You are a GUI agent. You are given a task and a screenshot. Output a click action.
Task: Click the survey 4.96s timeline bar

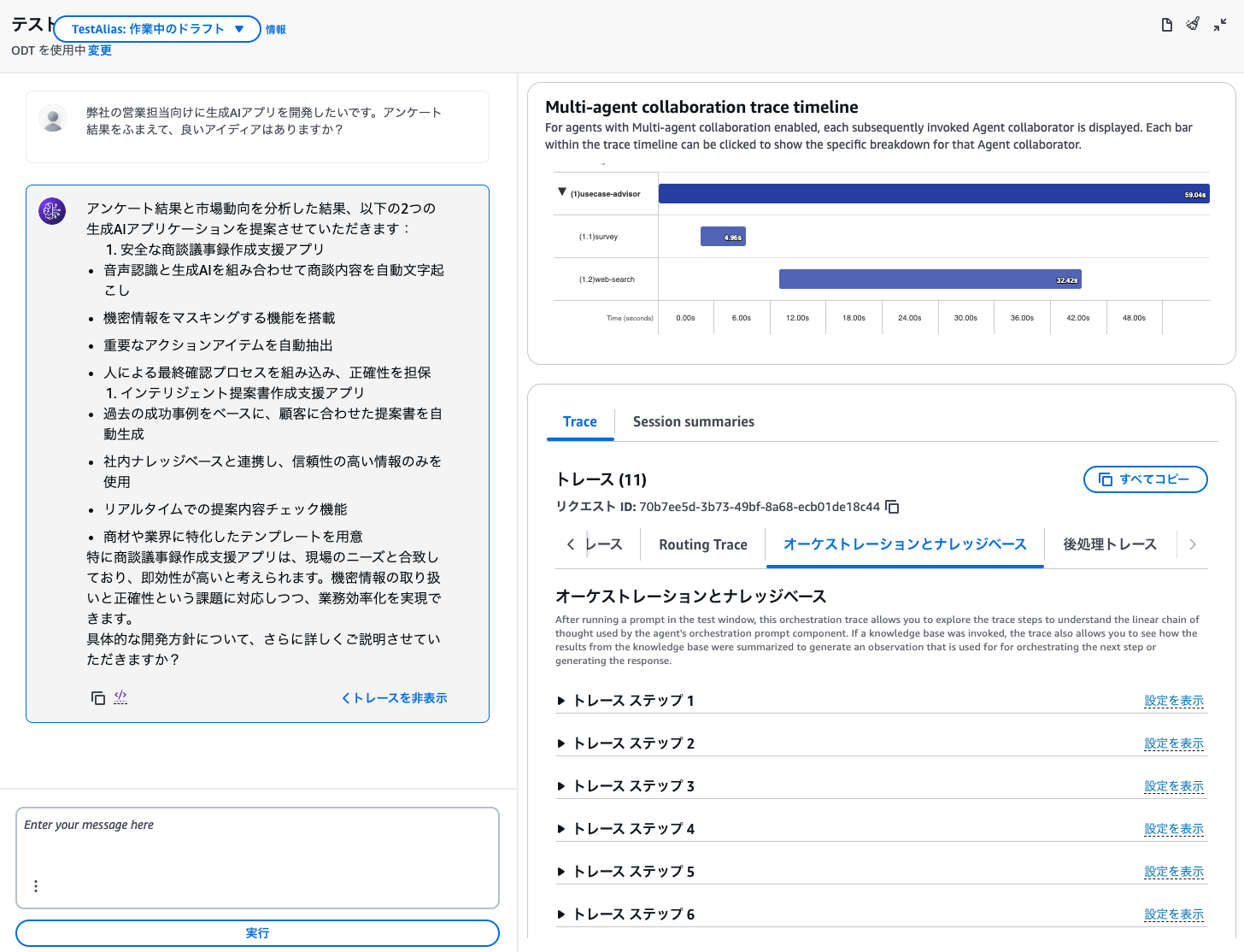point(723,237)
